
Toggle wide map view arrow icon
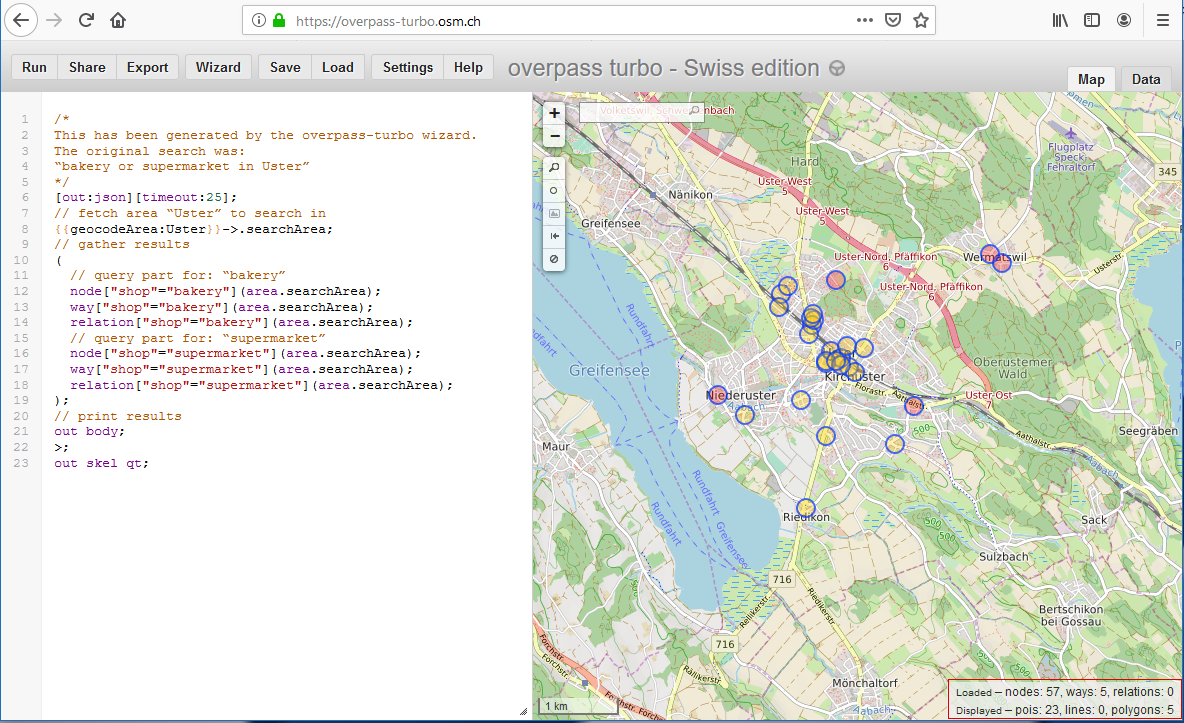pyautogui.click(x=554, y=236)
